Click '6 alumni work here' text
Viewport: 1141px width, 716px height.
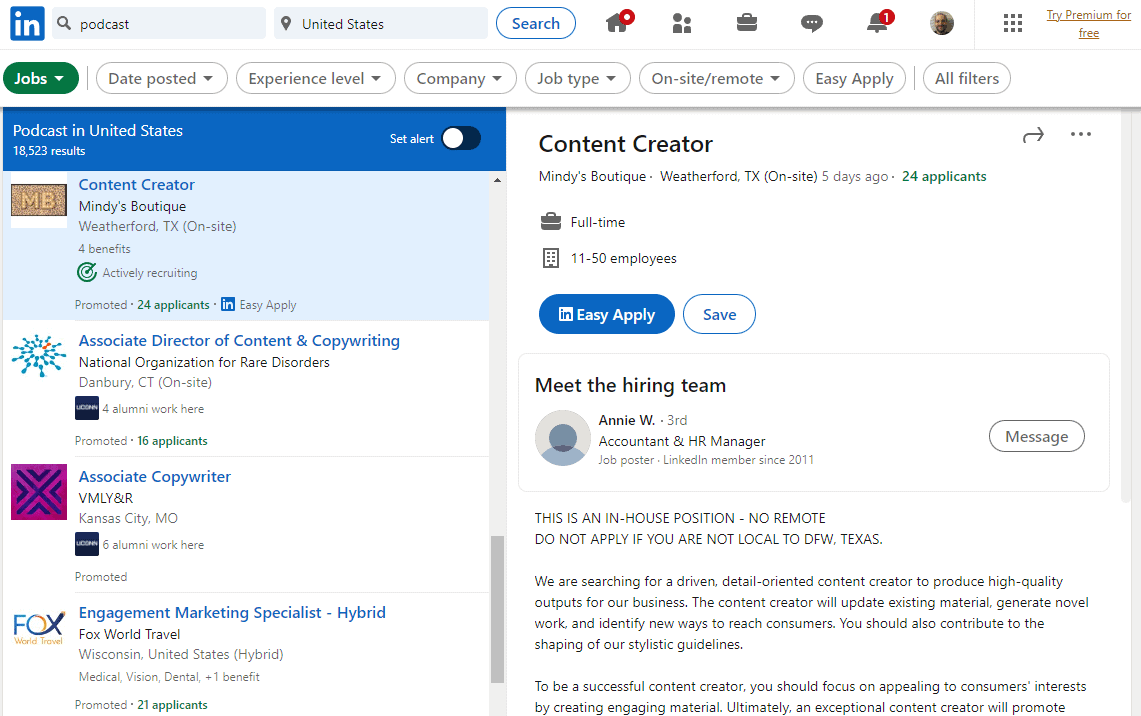(x=153, y=545)
